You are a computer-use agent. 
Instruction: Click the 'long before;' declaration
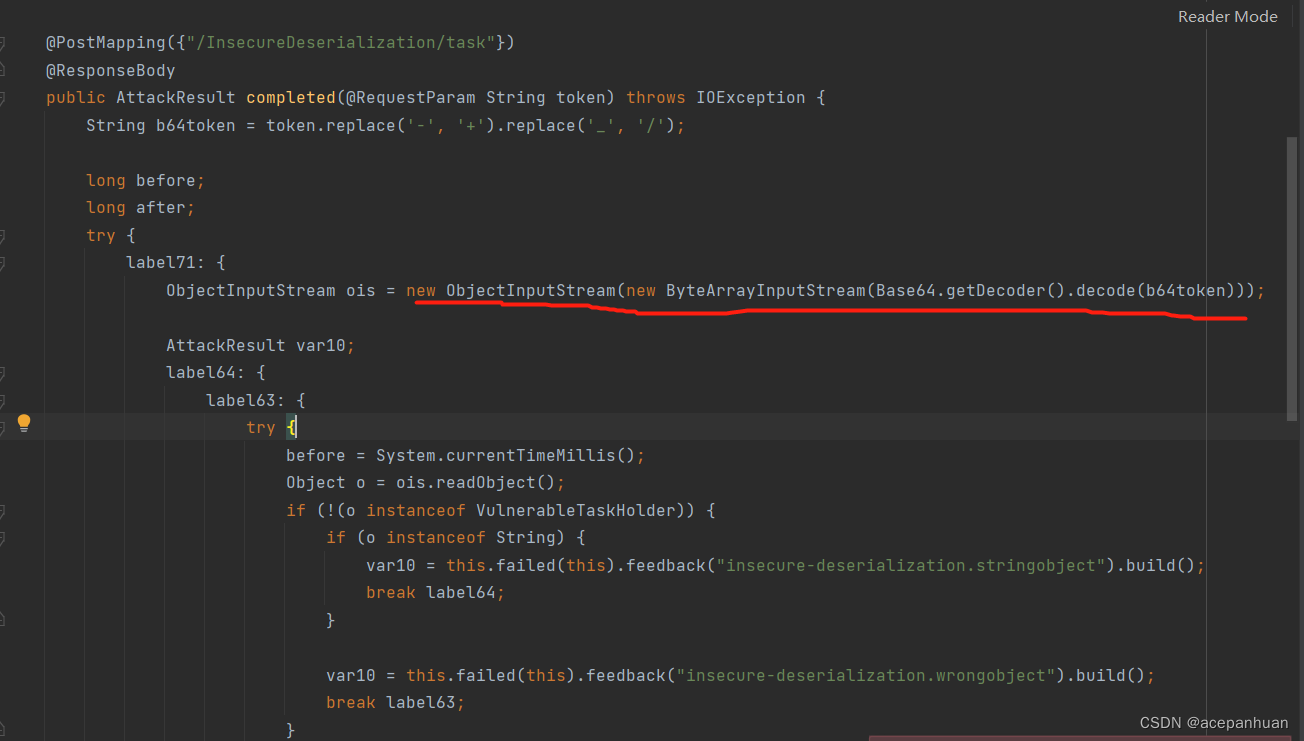[x=146, y=181]
